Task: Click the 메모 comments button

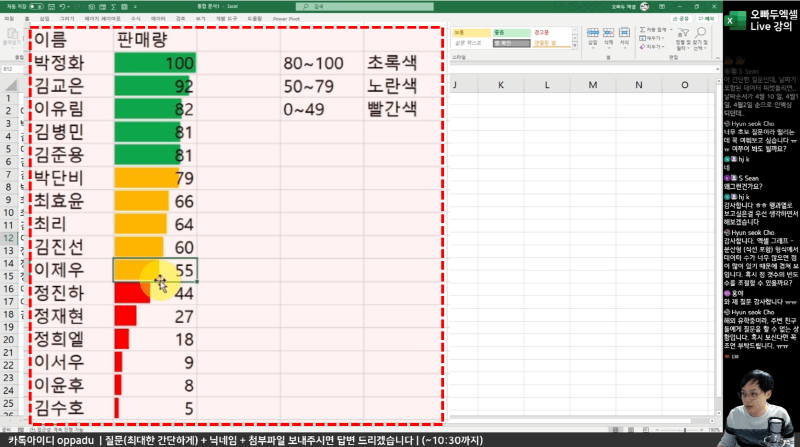Action: coord(707,18)
